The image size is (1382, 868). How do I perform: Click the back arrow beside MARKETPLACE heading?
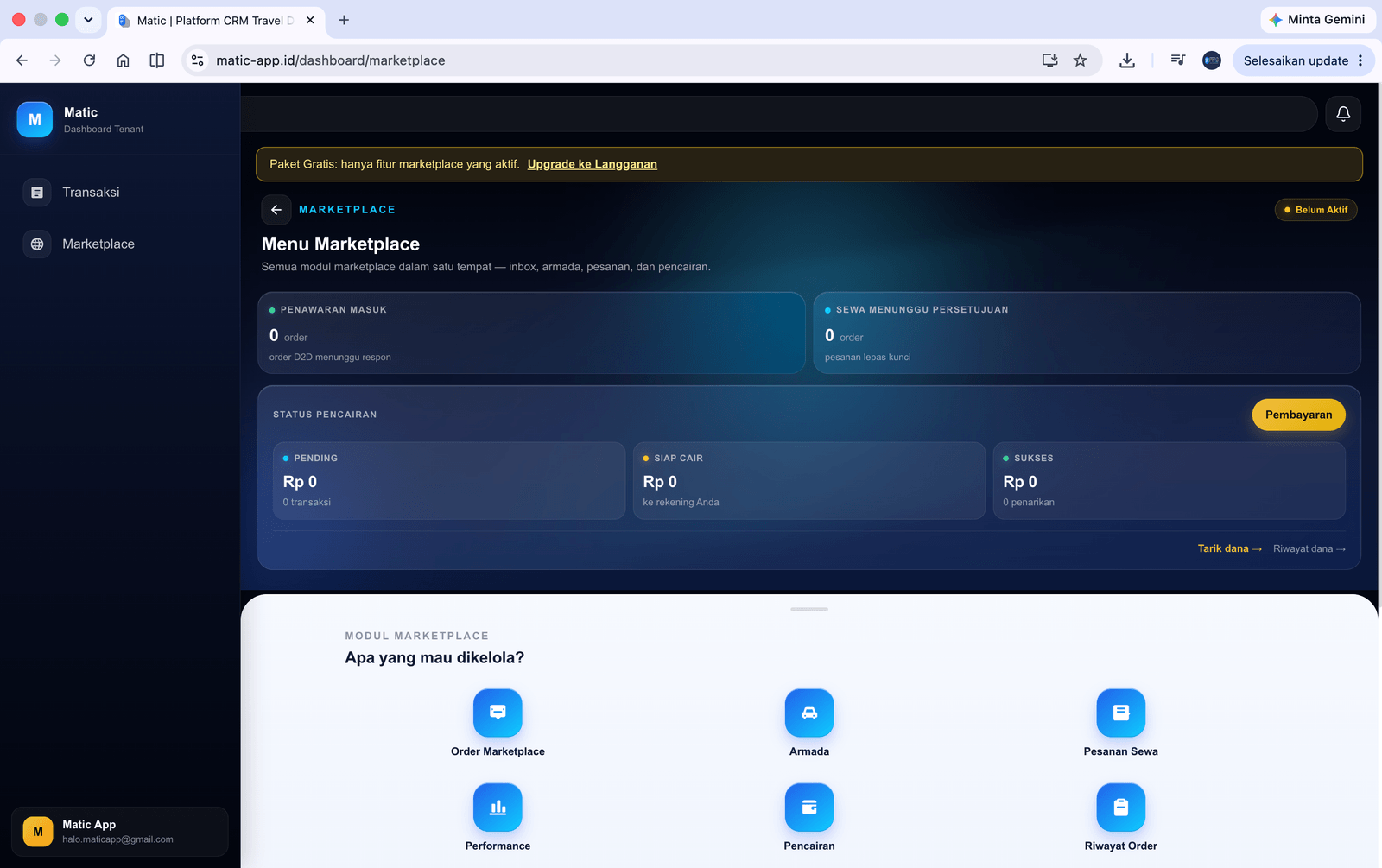pos(276,210)
